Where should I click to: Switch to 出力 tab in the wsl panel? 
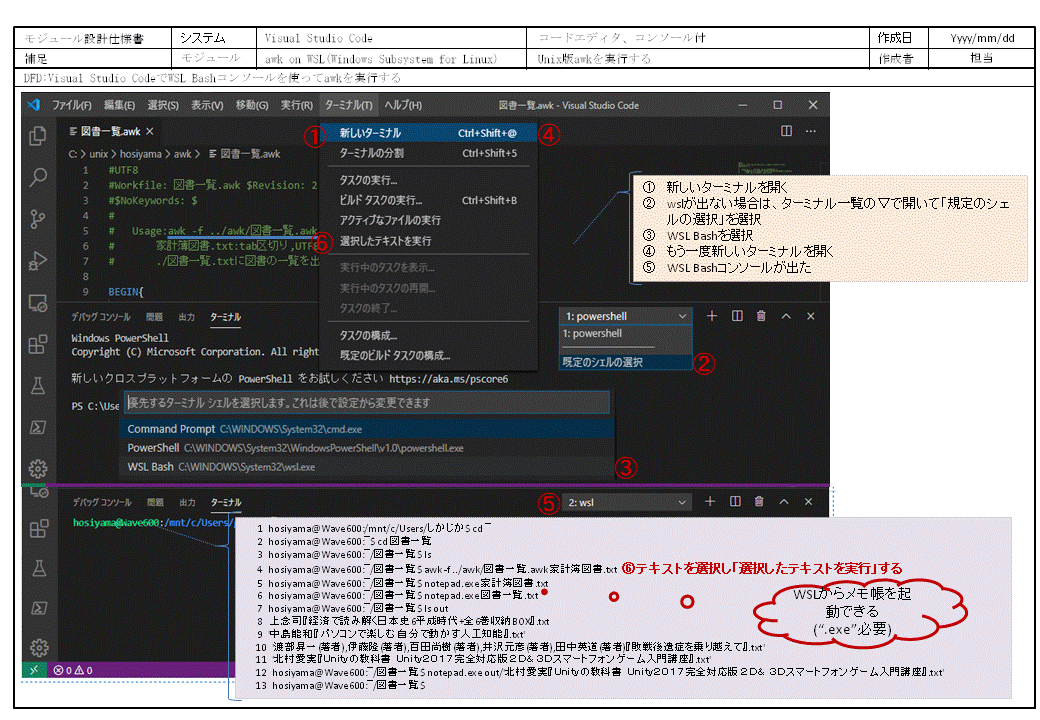[x=188, y=503]
